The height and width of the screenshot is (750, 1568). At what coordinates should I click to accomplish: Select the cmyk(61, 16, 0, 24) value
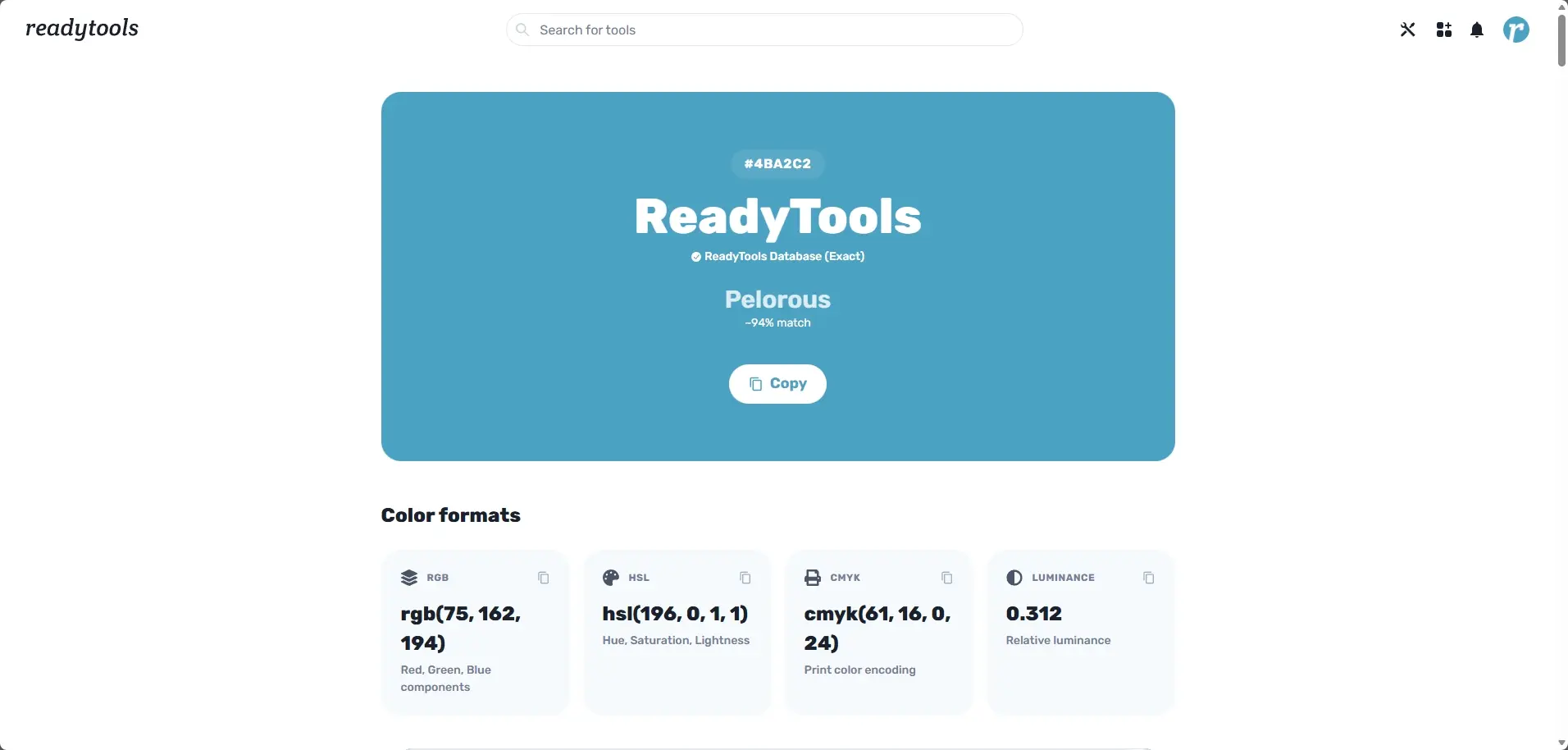(x=877, y=628)
